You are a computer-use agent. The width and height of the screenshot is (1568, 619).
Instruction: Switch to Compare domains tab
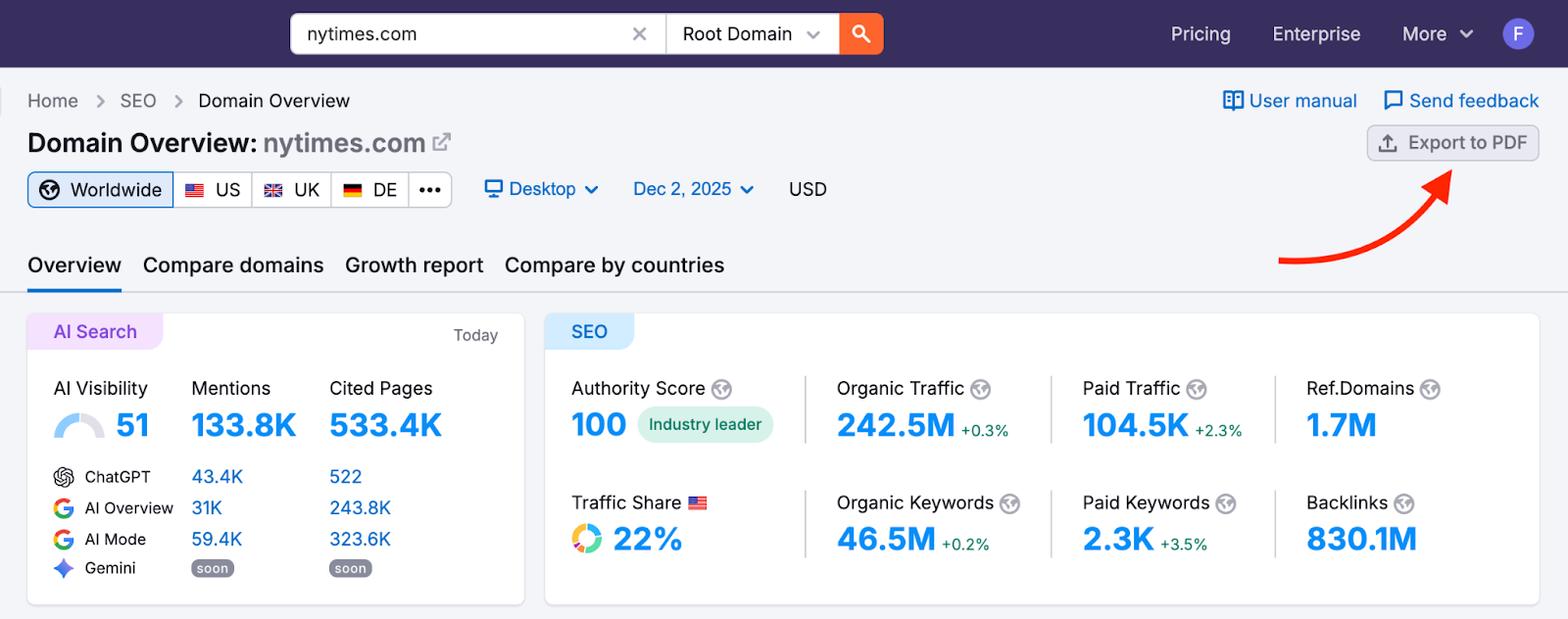coord(233,265)
